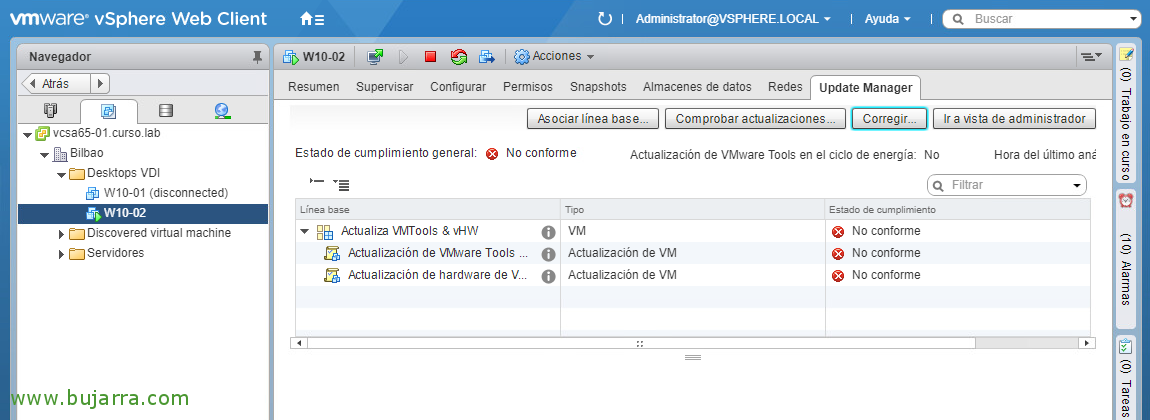Click the Atrás back button
This screenshot has width=1150, height=420.
[x=56, y=84]
